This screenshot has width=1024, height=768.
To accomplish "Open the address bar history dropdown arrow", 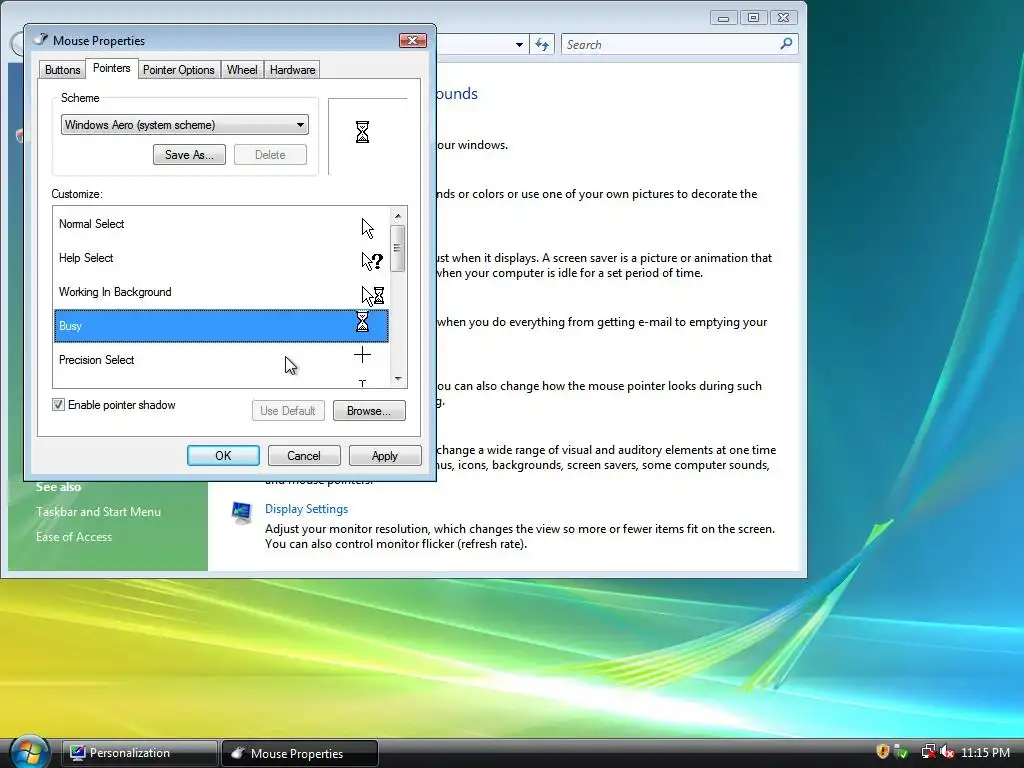I will pyautogui.click(x=519, y=44).
